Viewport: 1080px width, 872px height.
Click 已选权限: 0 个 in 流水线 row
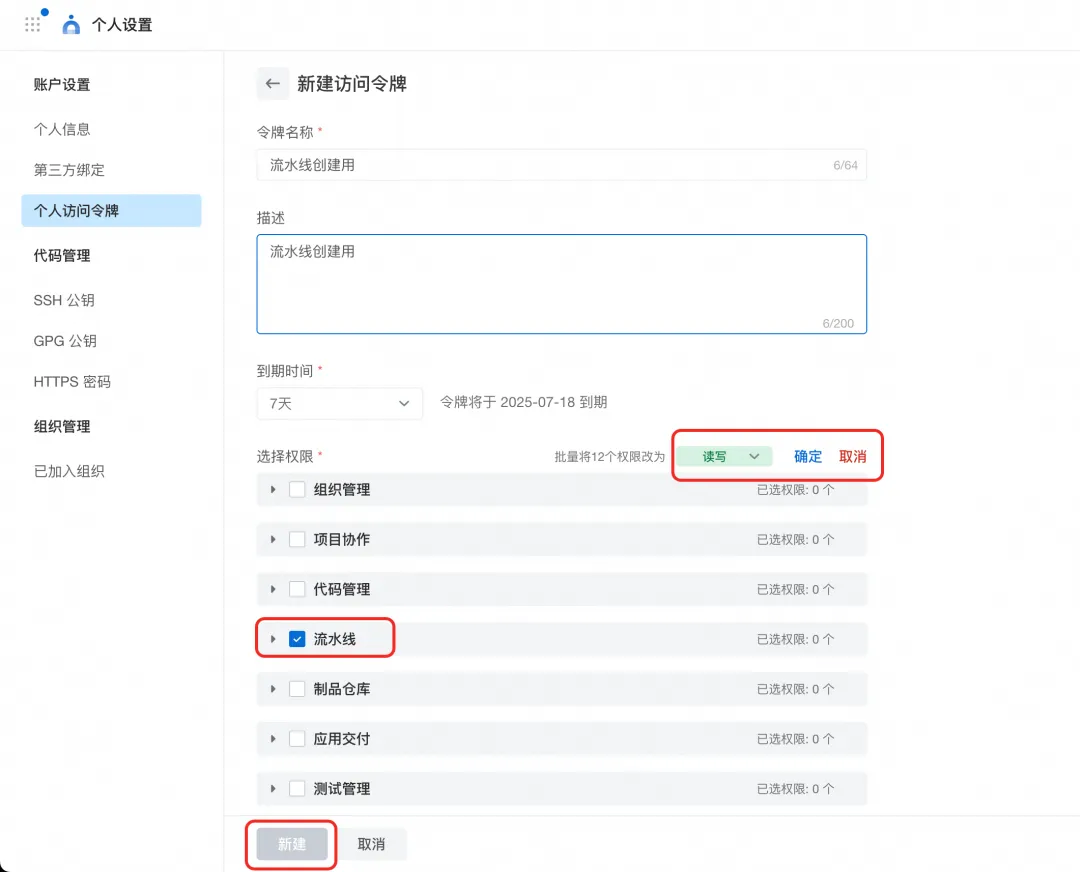point(796,639)
